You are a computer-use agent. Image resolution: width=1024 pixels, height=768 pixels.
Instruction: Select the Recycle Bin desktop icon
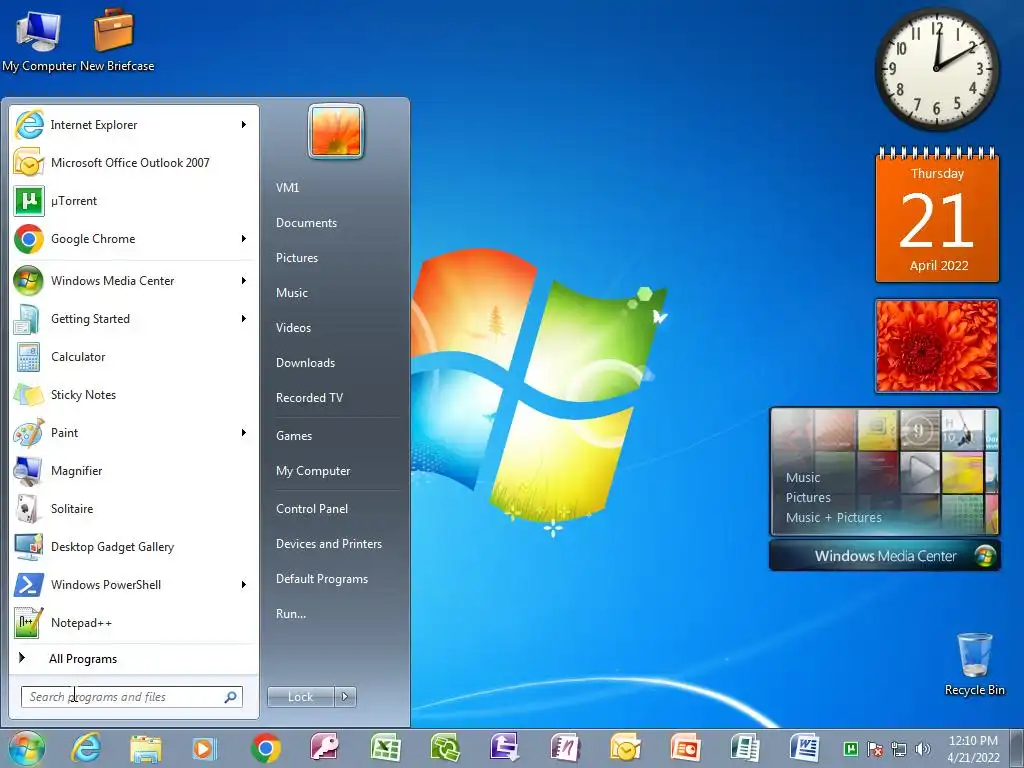[x=974, y=664]
